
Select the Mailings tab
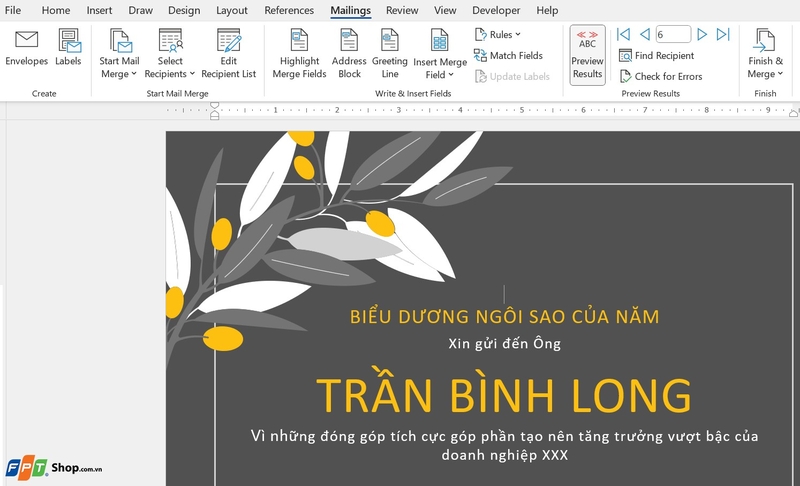tap(351, 10)
